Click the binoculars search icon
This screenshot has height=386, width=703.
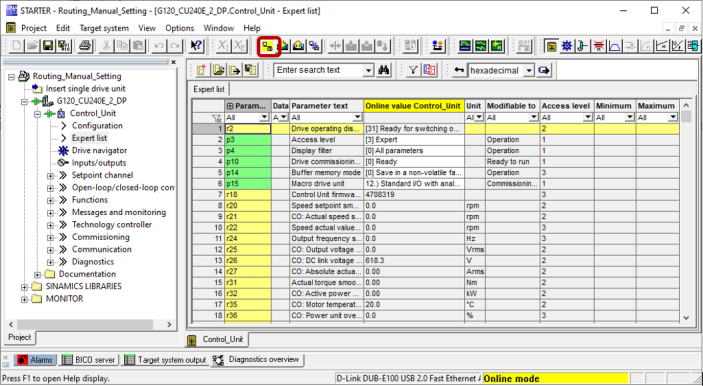pyautogui.click(x=384, y=70)
